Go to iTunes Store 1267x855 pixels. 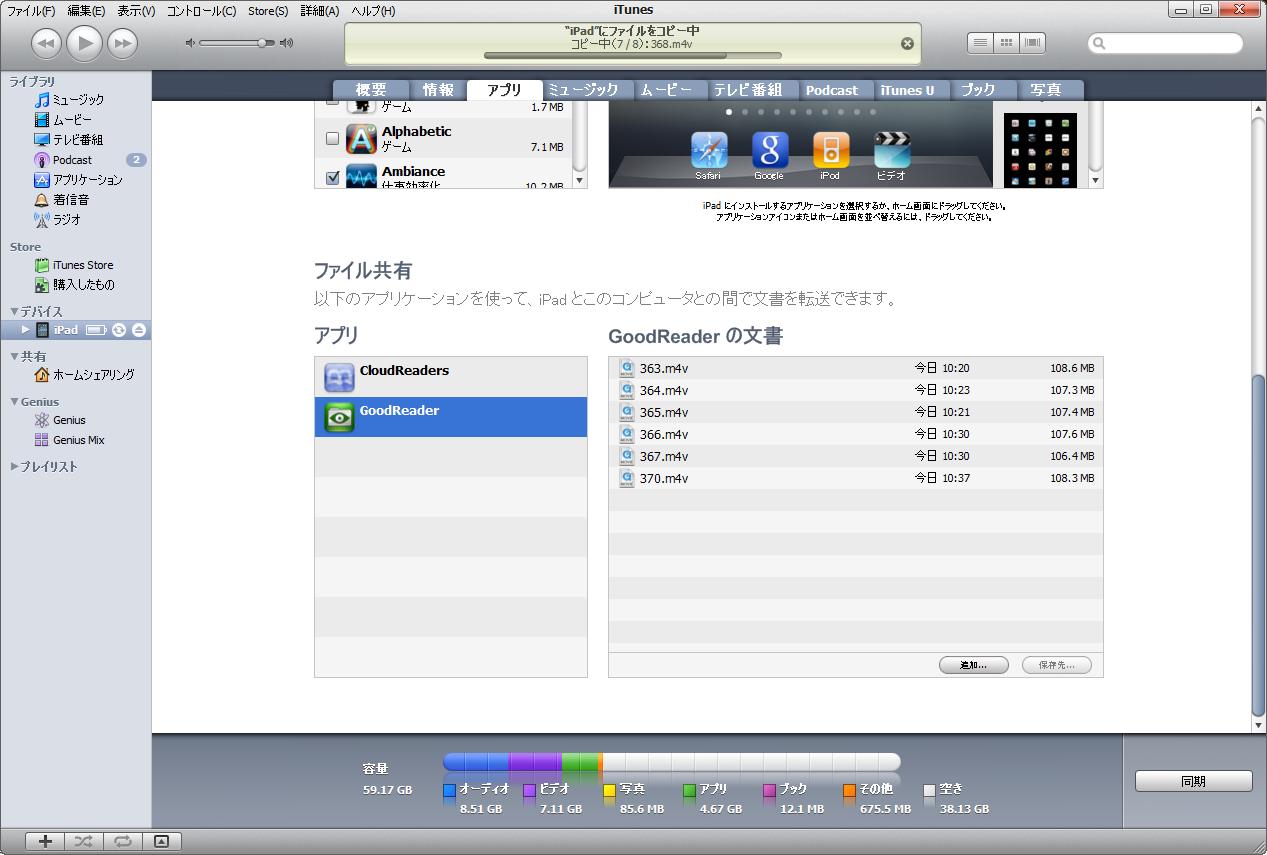[x=74, y=265]
